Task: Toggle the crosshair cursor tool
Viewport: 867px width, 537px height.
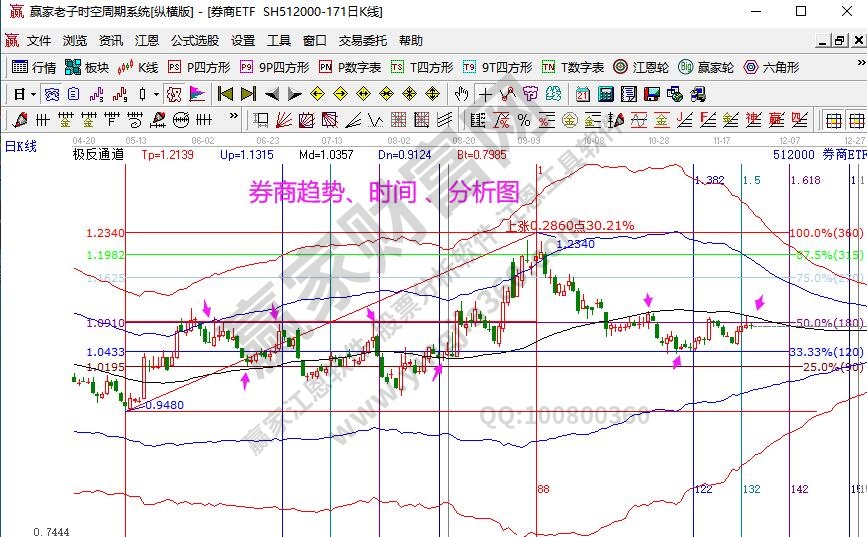Action: point(486,94)
